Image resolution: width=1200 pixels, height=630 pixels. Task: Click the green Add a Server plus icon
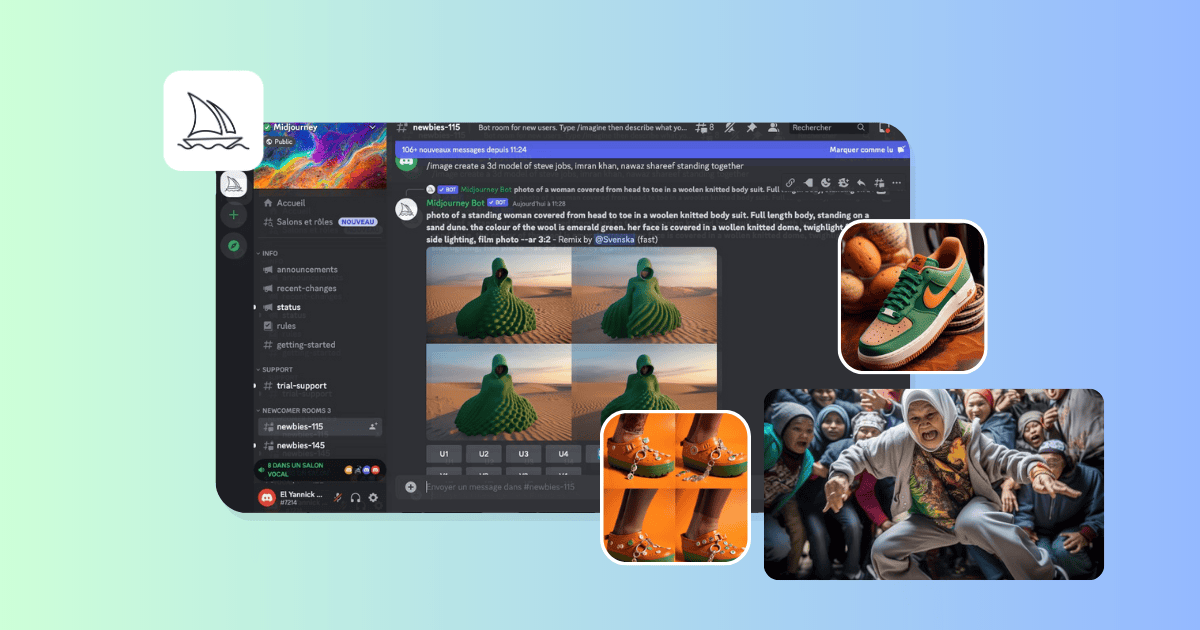point(234,214)
